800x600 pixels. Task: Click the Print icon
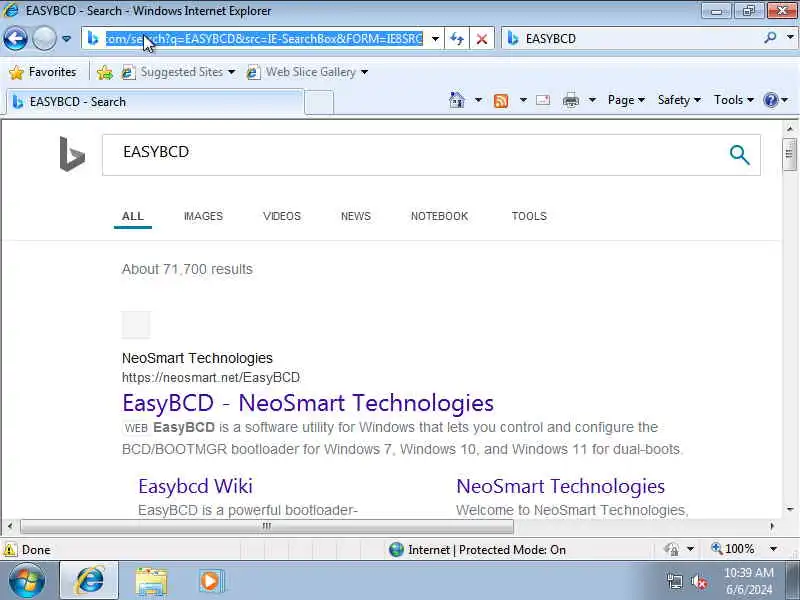point(570,101)
